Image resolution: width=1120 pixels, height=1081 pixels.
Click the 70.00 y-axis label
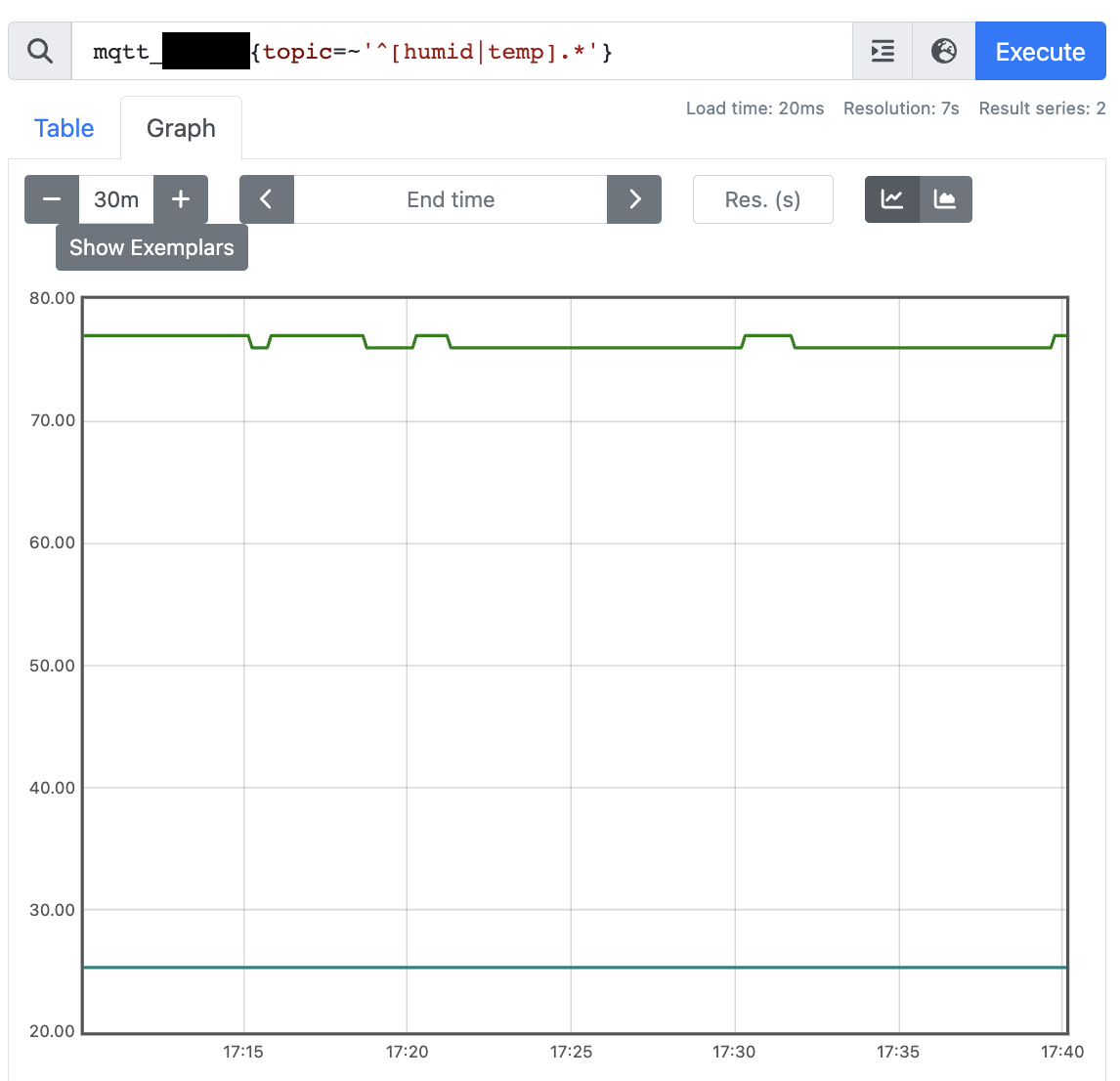coord(52,421)
